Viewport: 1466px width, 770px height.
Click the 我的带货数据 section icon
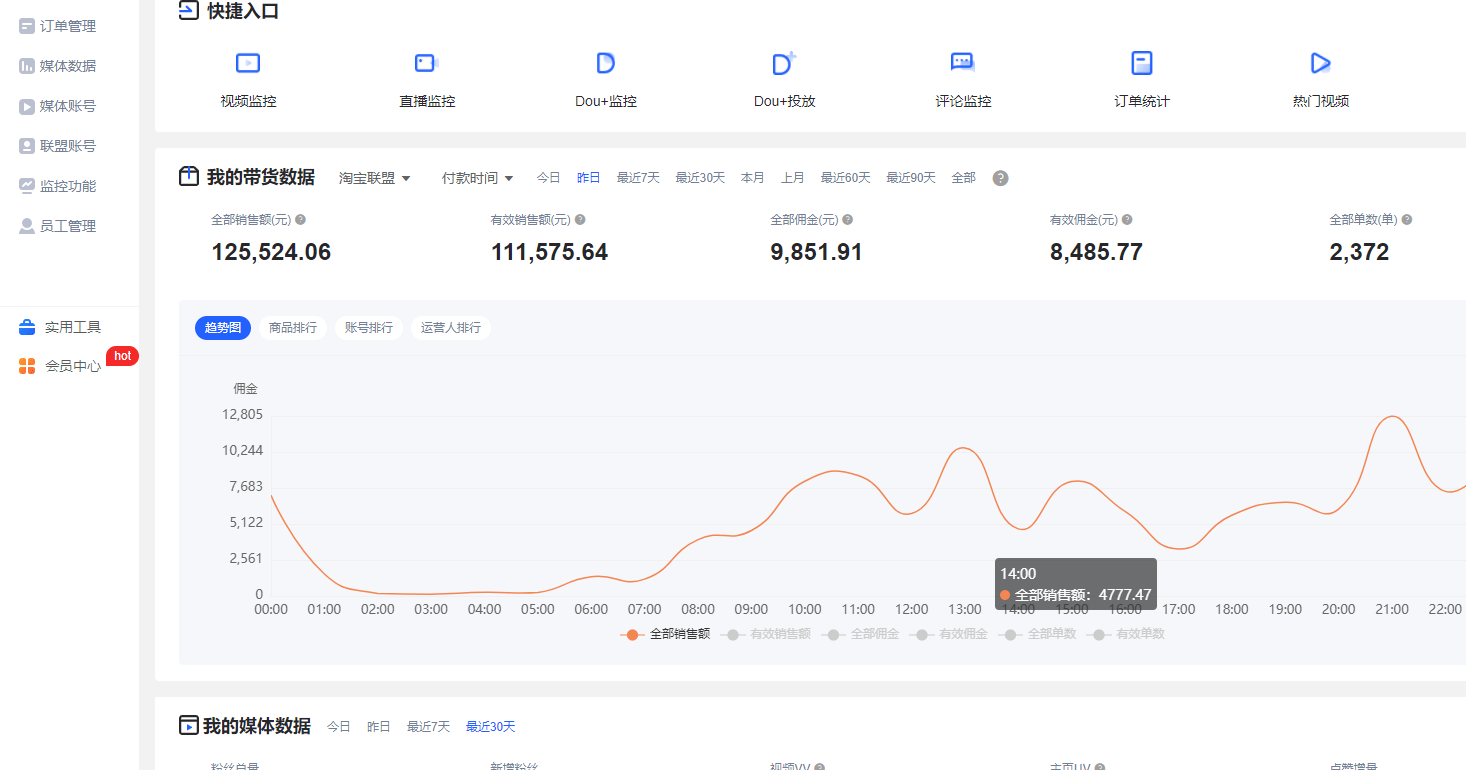coord(189,177)
